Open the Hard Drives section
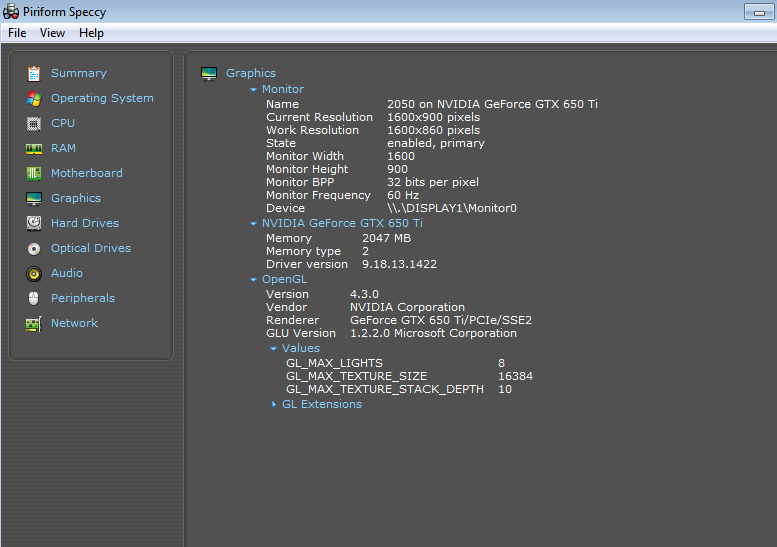The height and width of the screenshot is (547, 777). point(85,223)
